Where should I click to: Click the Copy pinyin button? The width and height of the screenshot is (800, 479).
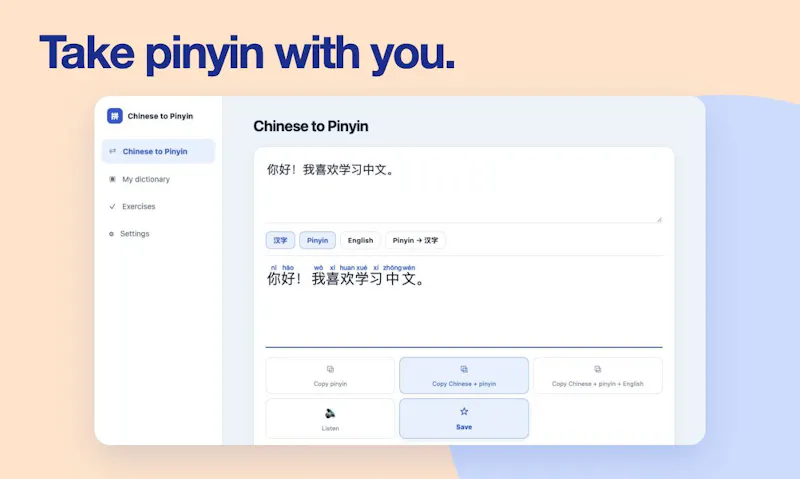coord(330,375)
